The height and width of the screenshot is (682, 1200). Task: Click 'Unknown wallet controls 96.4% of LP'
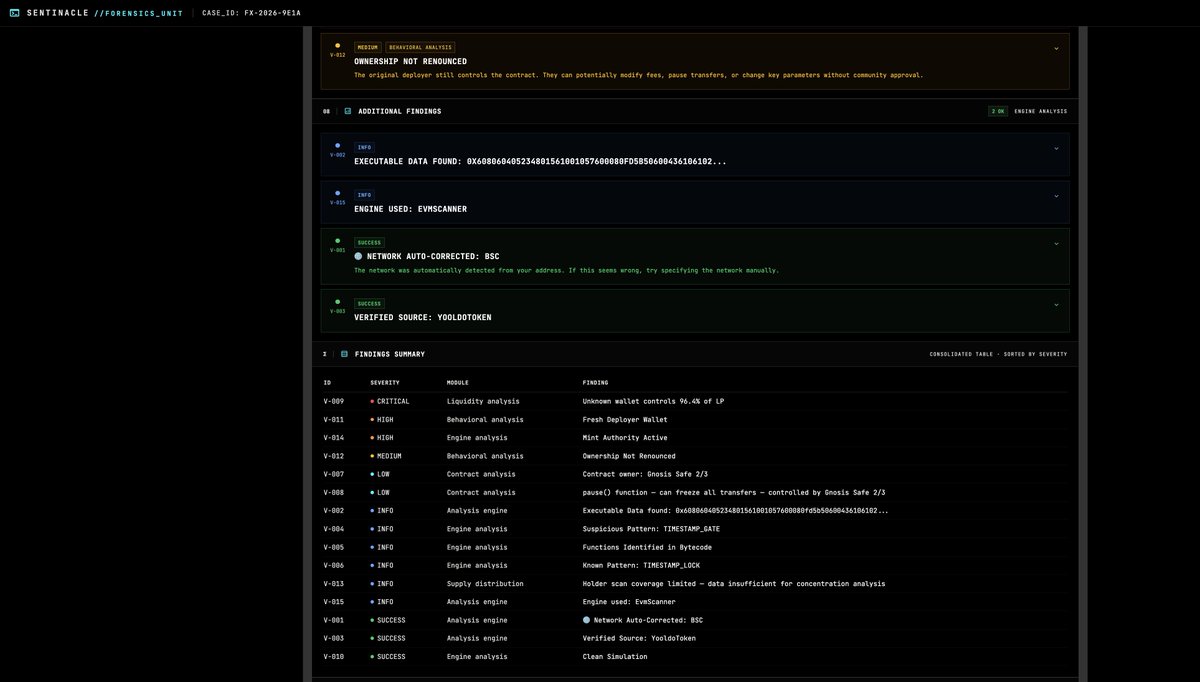[653, 401]
